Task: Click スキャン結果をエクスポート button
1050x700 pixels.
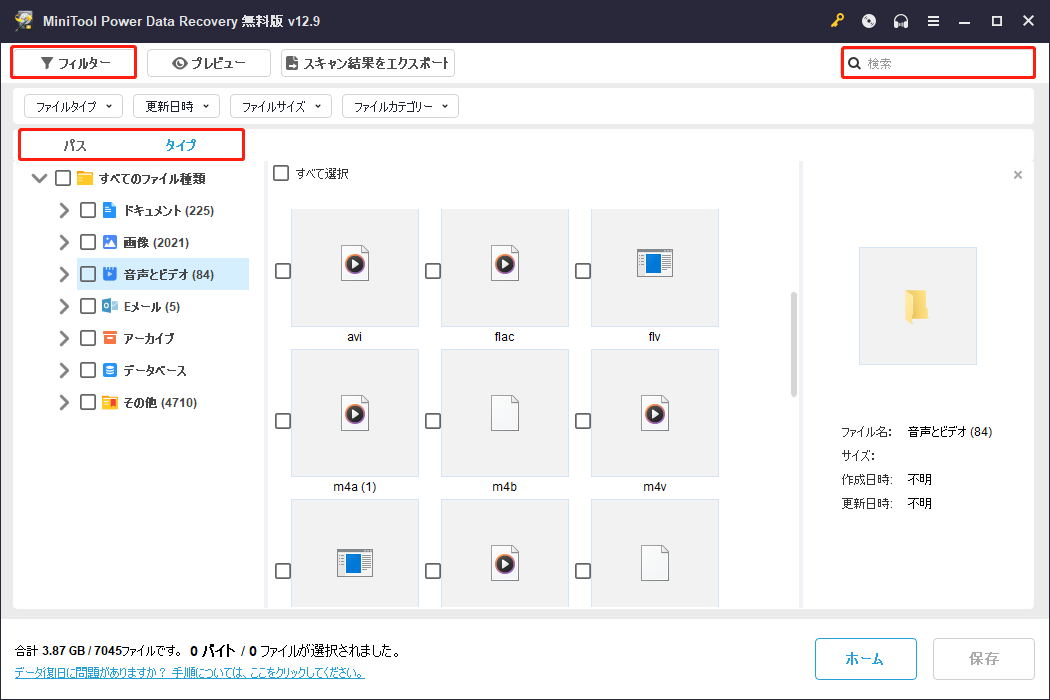Action: tap(368, 63)
